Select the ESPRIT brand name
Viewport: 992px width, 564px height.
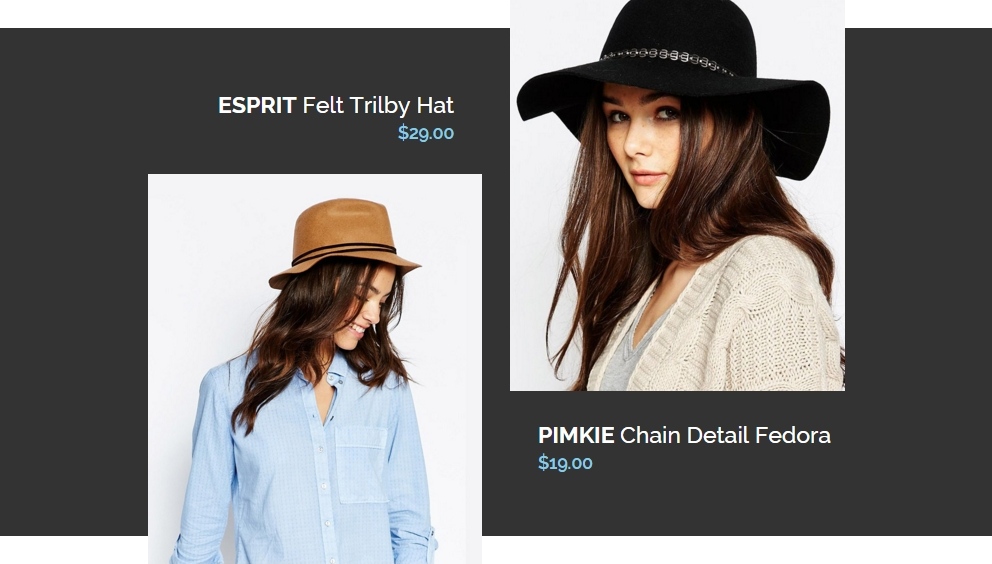[x=257, y=105]
